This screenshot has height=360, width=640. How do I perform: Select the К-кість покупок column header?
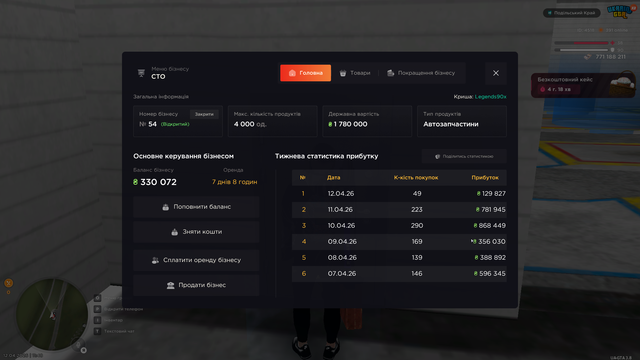416,178
